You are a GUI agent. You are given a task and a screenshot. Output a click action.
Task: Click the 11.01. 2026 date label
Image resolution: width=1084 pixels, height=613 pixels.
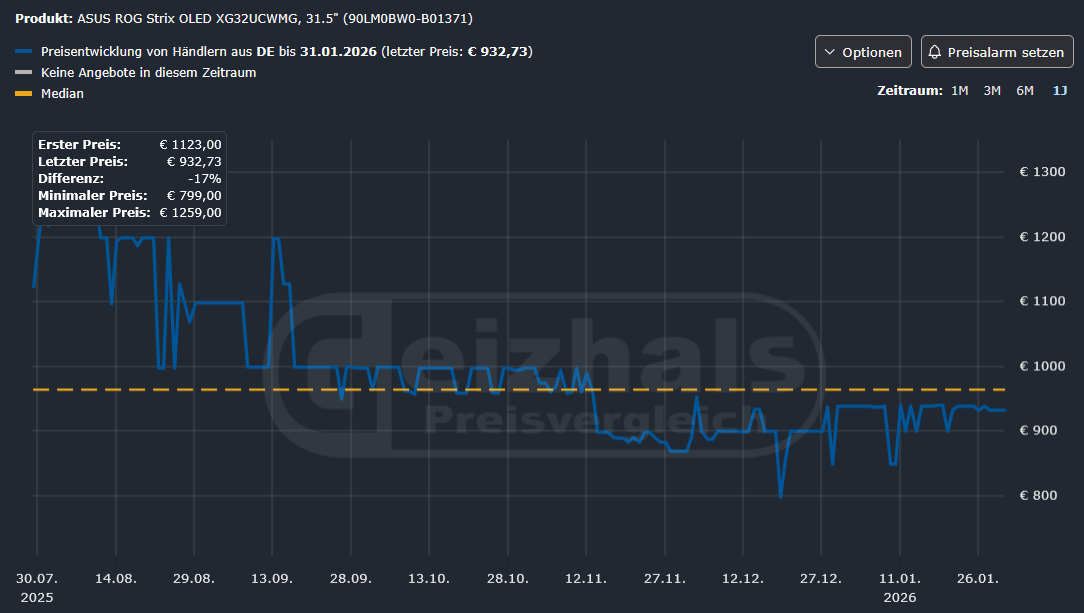point(899,587)
